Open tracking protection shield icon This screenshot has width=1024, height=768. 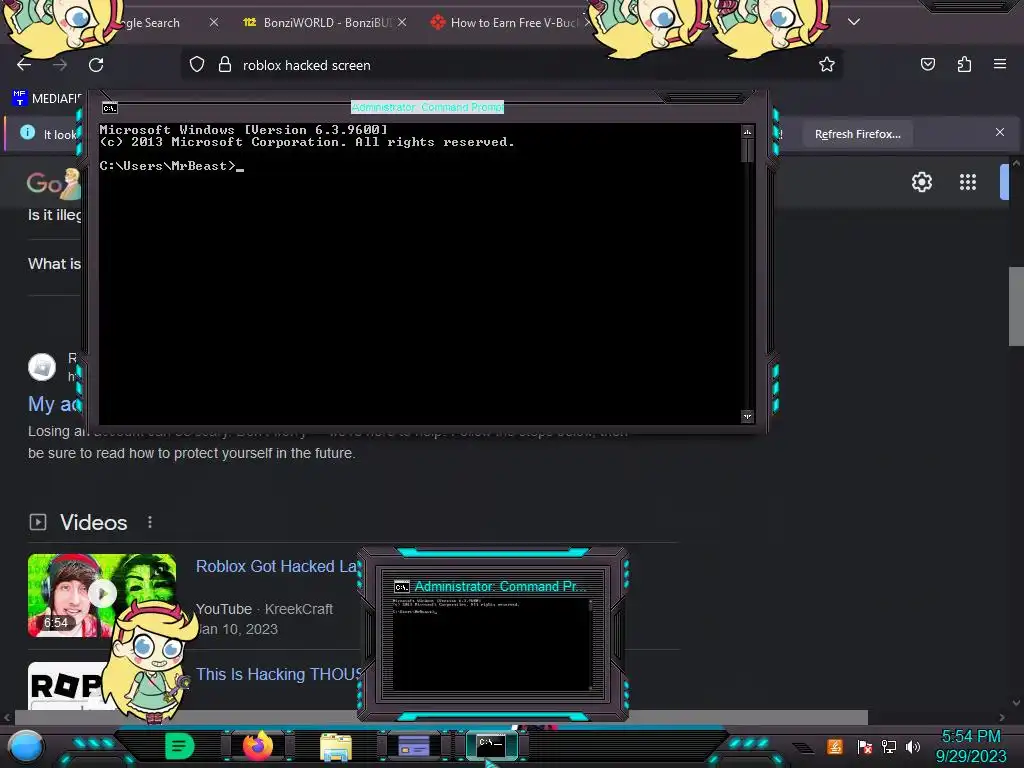point(197,65)
